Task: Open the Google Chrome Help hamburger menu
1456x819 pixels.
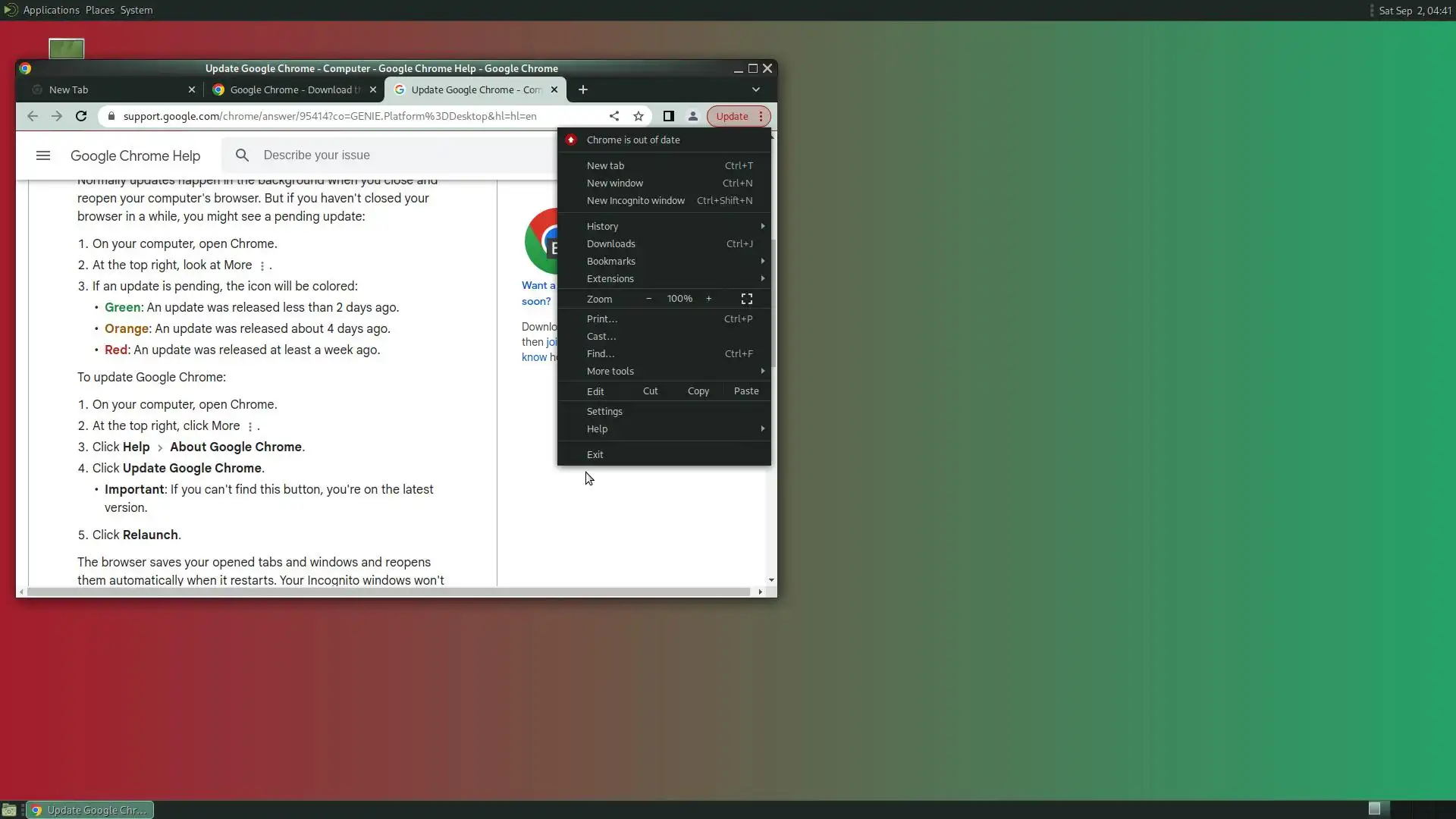Action: pyautogui.click(x=43, y=155)
